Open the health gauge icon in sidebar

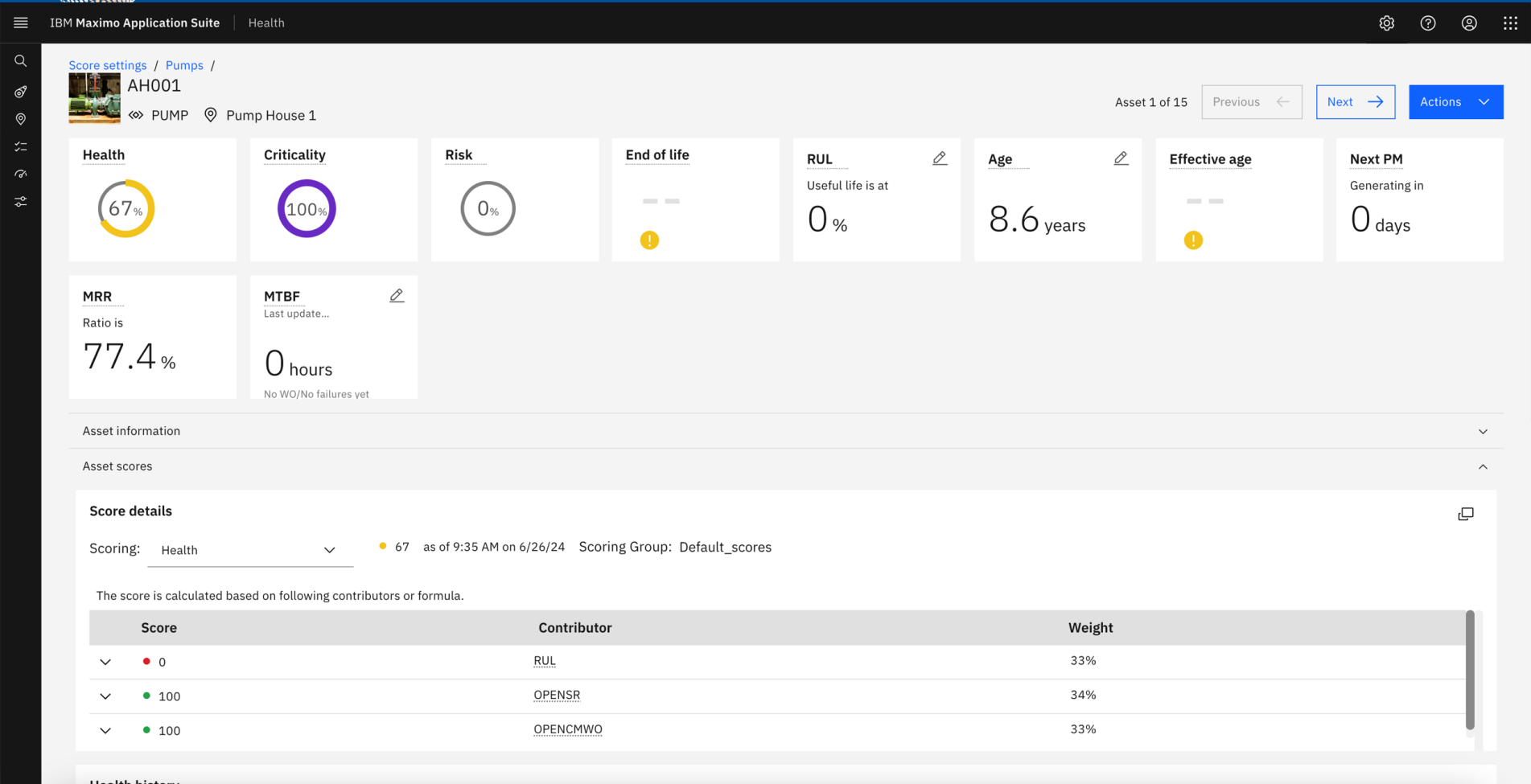pyautogui.click(x=20, y=174)
